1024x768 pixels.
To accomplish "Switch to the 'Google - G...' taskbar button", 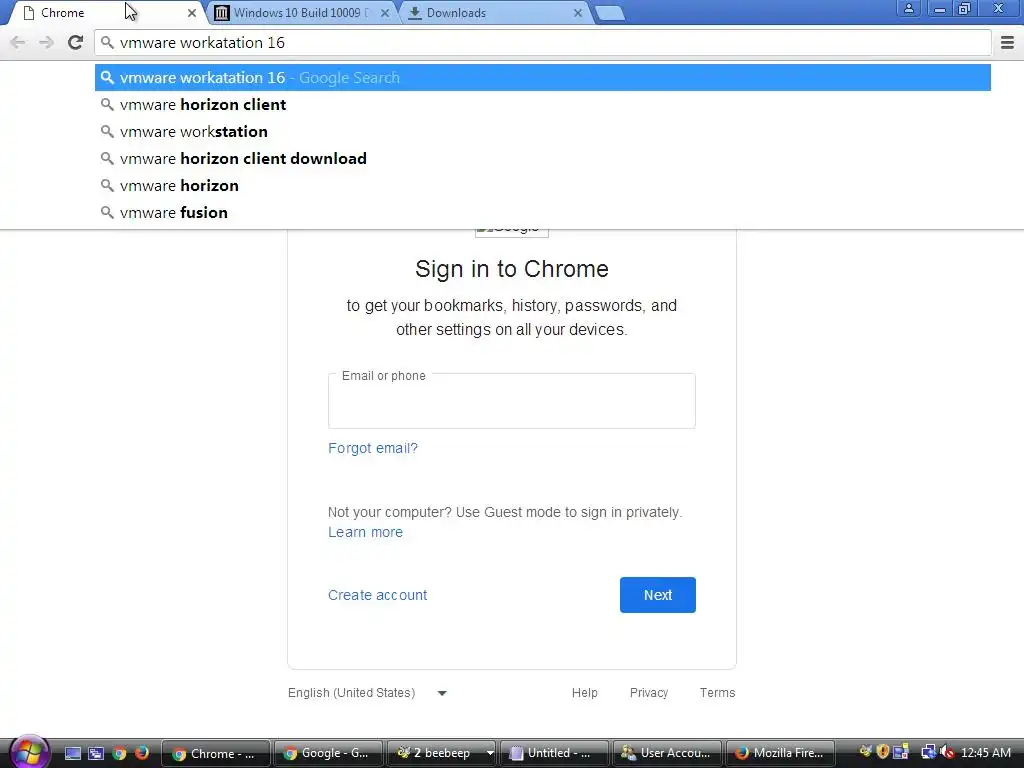I will point(328,753).
